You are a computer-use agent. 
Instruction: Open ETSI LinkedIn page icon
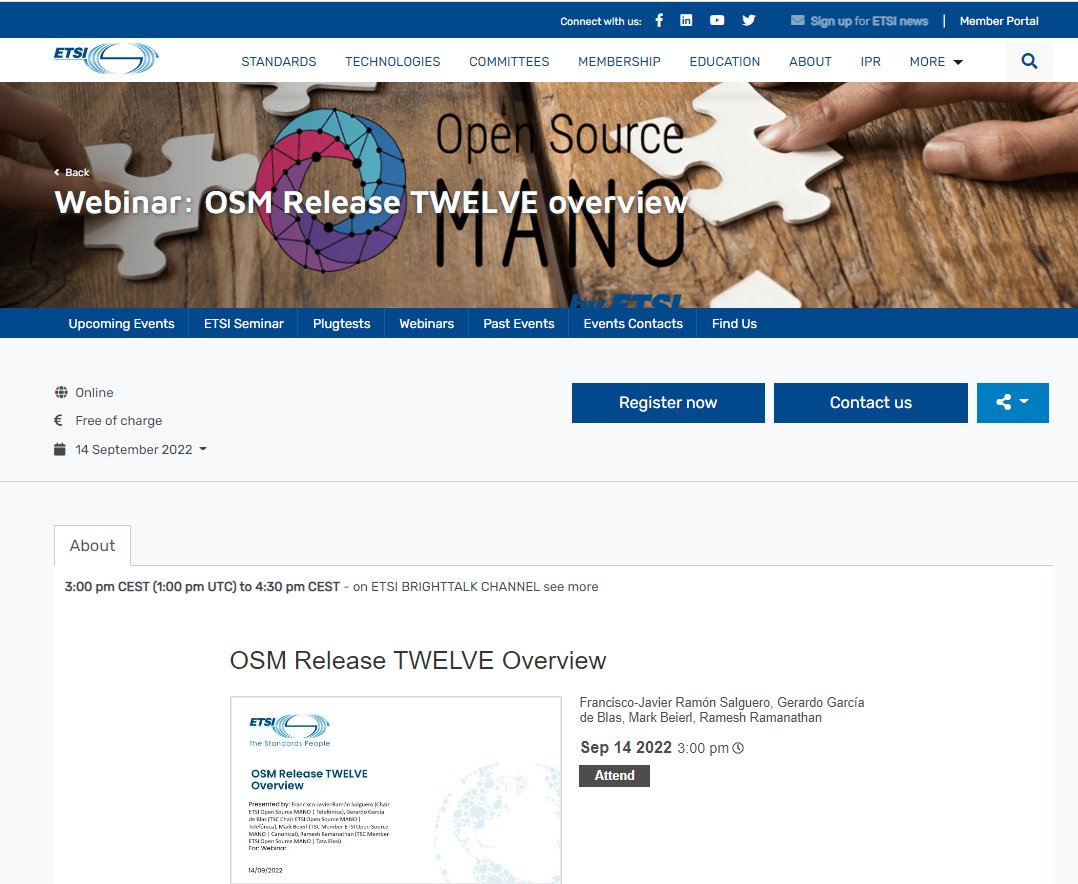click(686, 21)
